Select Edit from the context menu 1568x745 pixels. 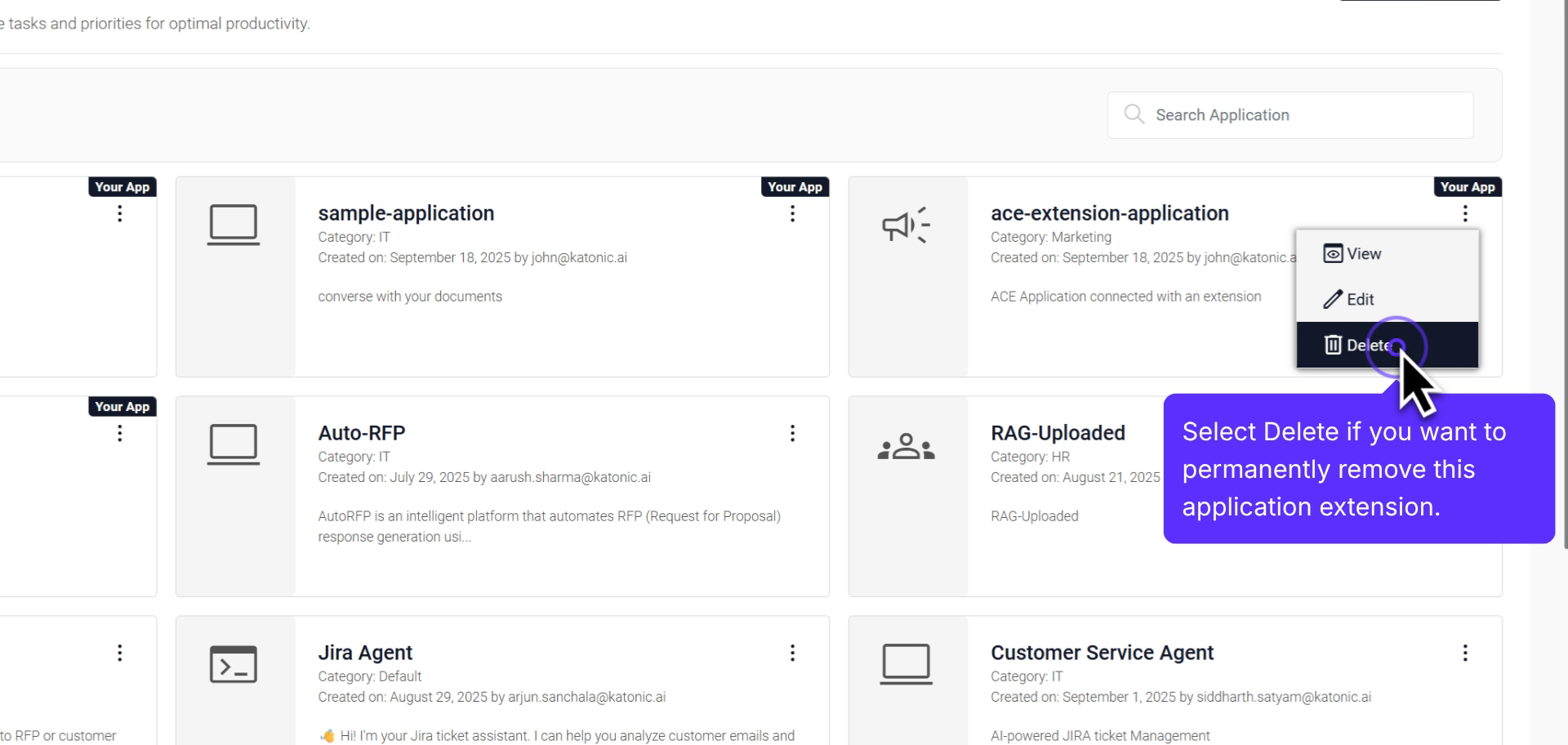[1360, 299]
